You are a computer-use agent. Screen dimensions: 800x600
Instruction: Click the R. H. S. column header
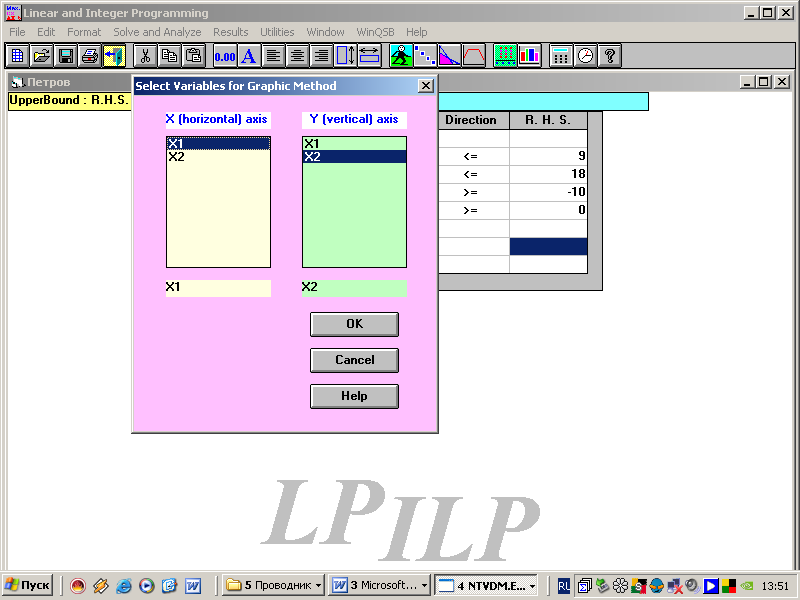[548, 120]
